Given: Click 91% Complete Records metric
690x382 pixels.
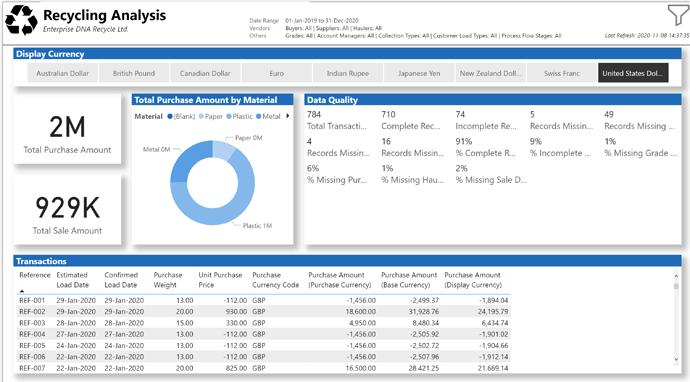Looking at the screenshot, I should point(463,142).
